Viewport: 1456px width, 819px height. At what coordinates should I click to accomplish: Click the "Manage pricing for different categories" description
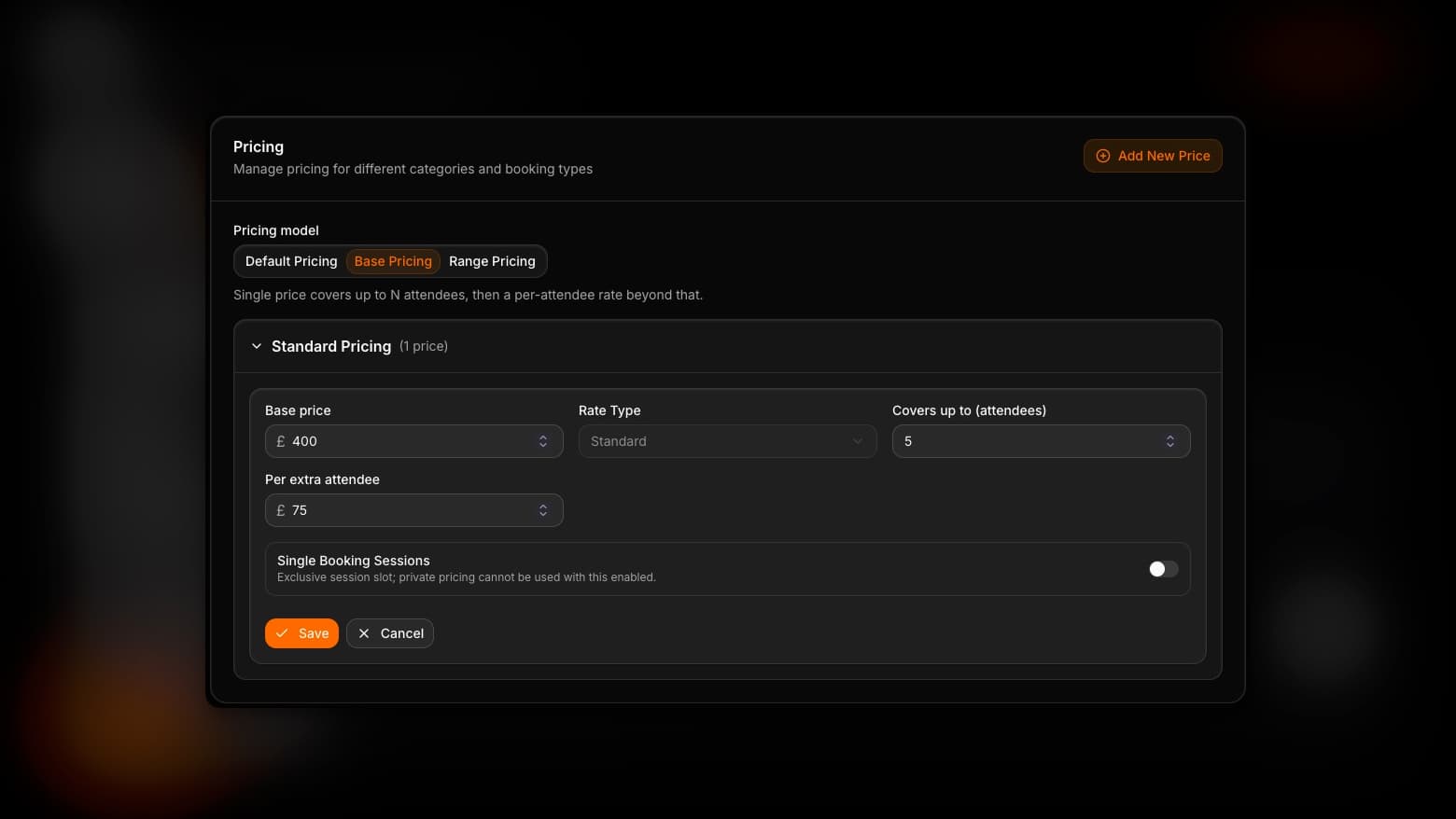(x=413, y=169)
